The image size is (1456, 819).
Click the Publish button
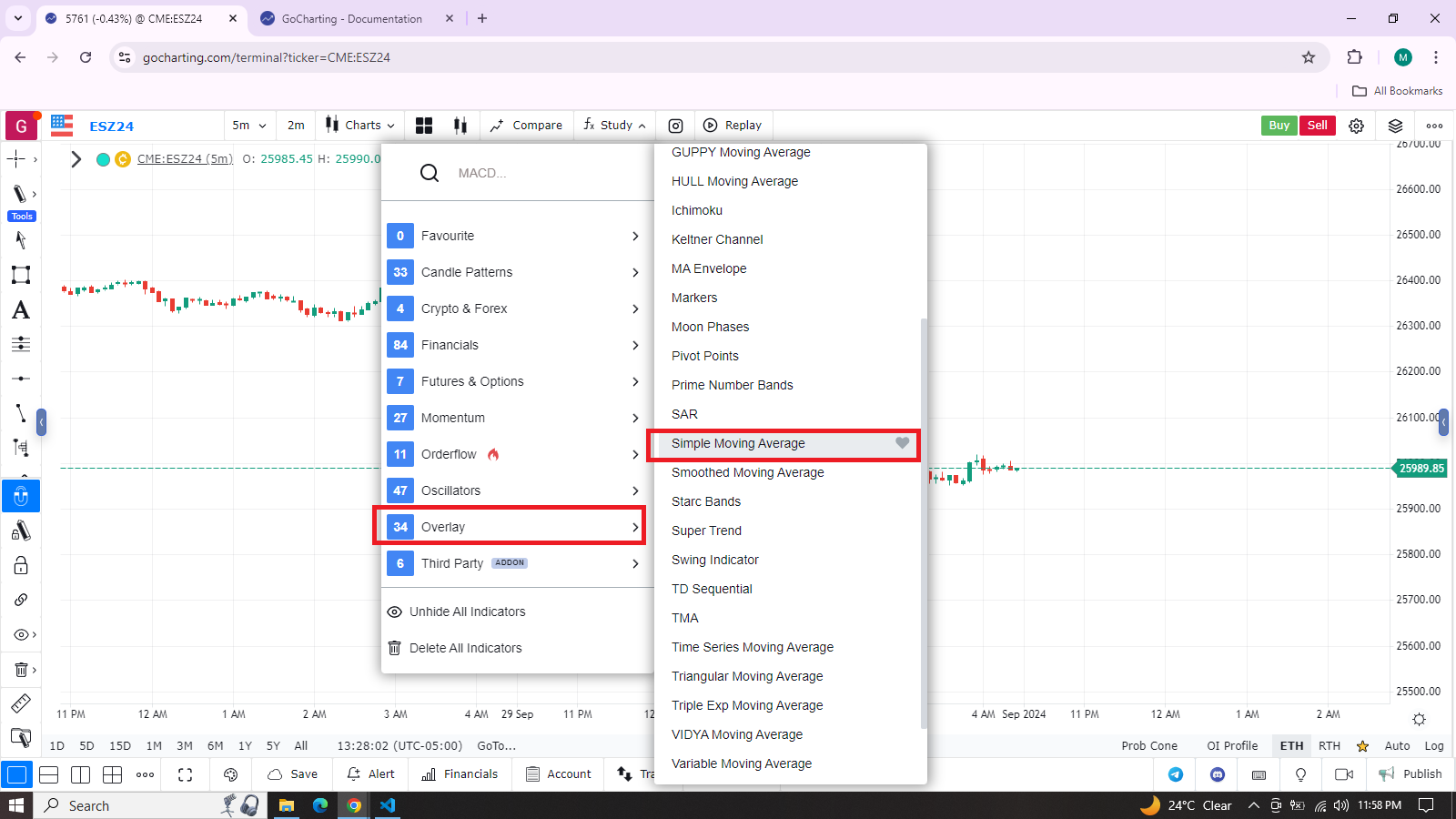pos(1410,774)
